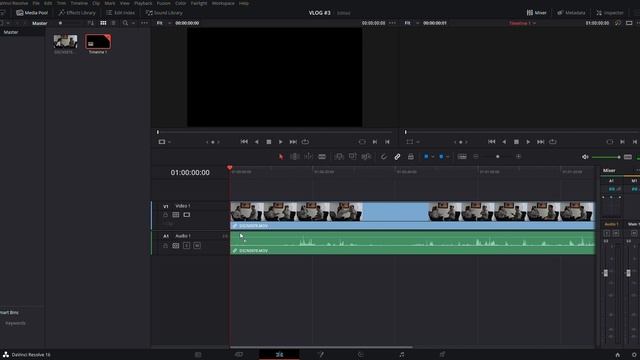Open the timeline viewer Fit zoom dropdown
Image resolution: width=640 pixels, height=360 pixels.
pos(411,23)
